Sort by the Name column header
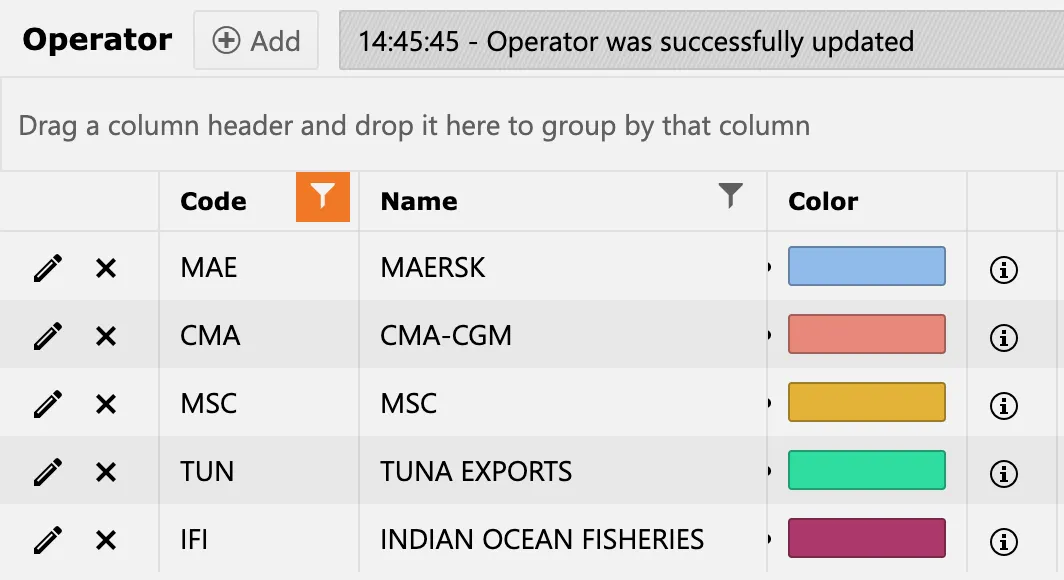 pos(419,201)
